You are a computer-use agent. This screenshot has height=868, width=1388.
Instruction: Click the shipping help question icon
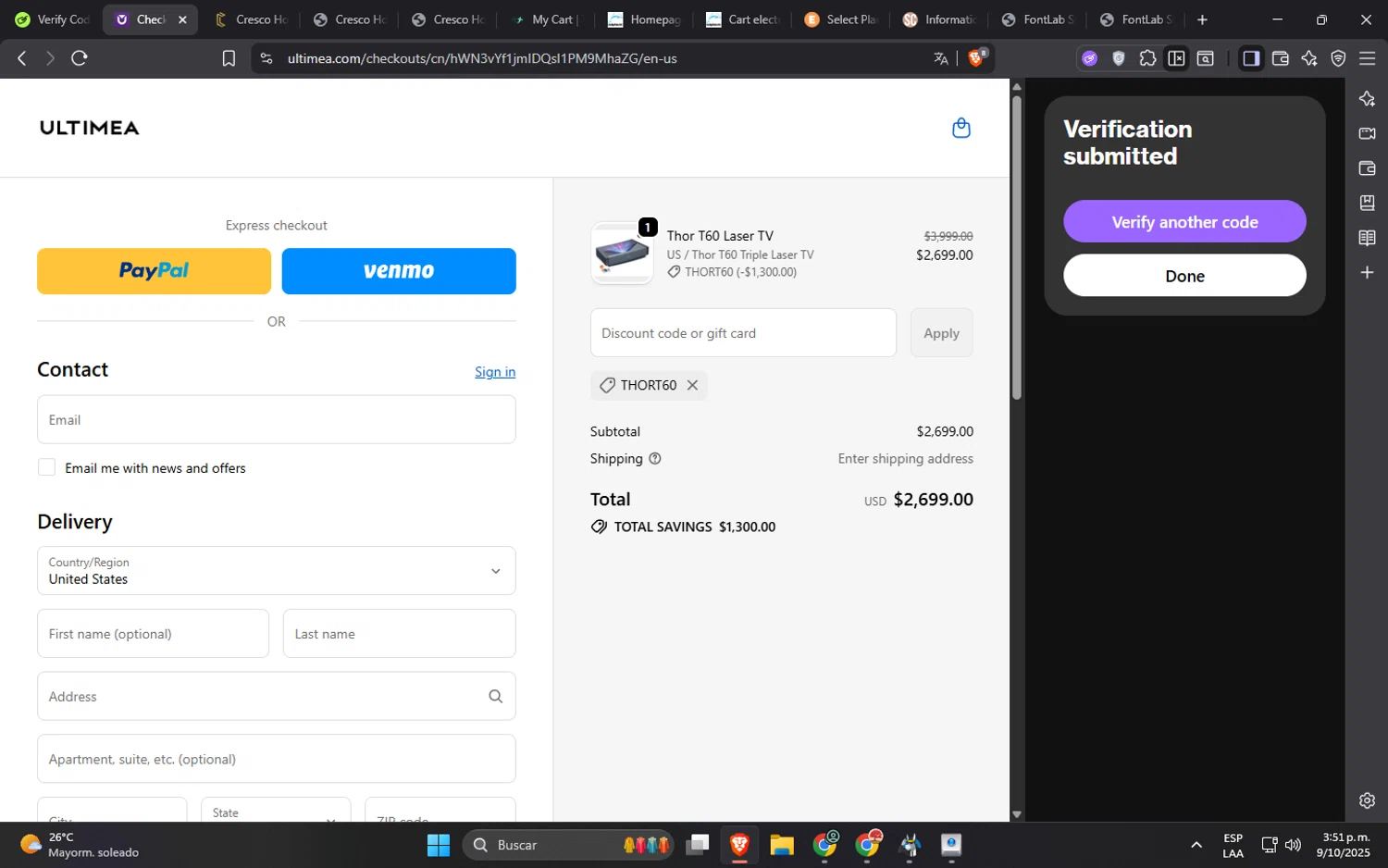pos(655,458)
